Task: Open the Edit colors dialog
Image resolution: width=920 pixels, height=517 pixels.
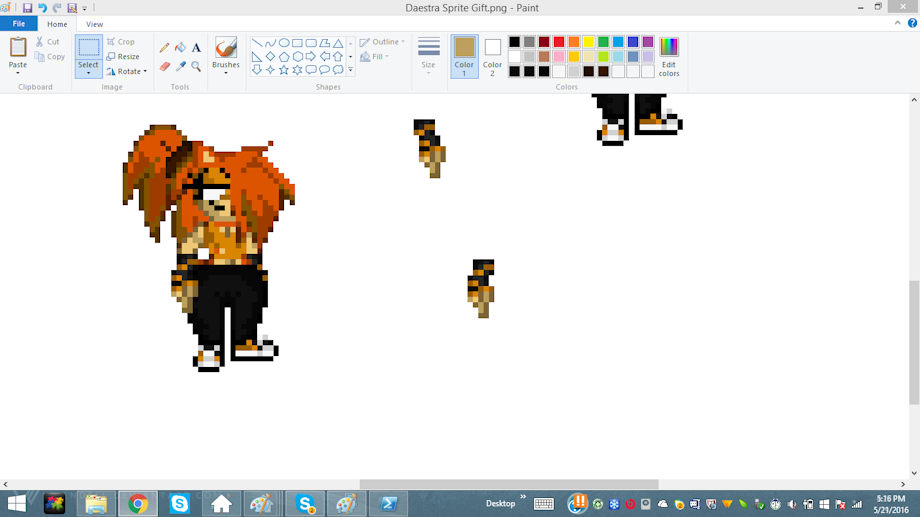Action: [x=669, y=55]
